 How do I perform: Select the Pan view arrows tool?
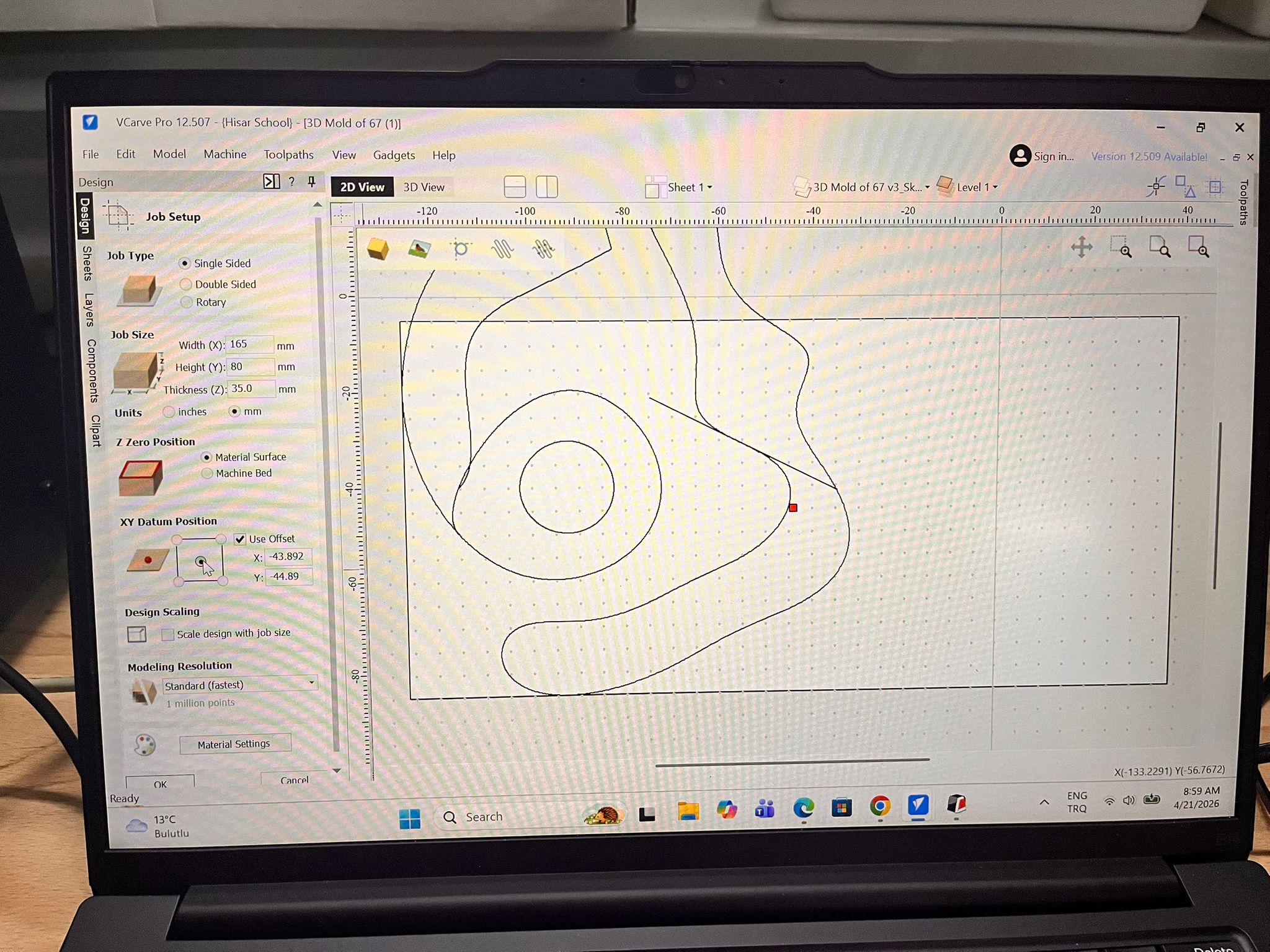[x=1081, y=247]
